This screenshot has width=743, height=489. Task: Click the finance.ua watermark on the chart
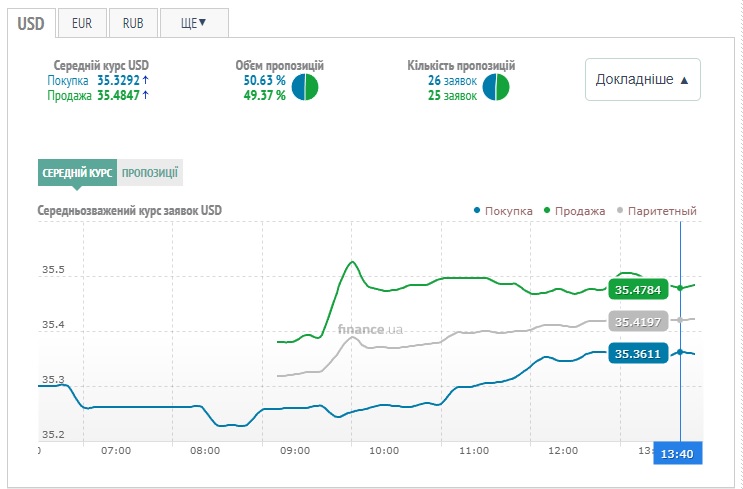click(370, 328)
